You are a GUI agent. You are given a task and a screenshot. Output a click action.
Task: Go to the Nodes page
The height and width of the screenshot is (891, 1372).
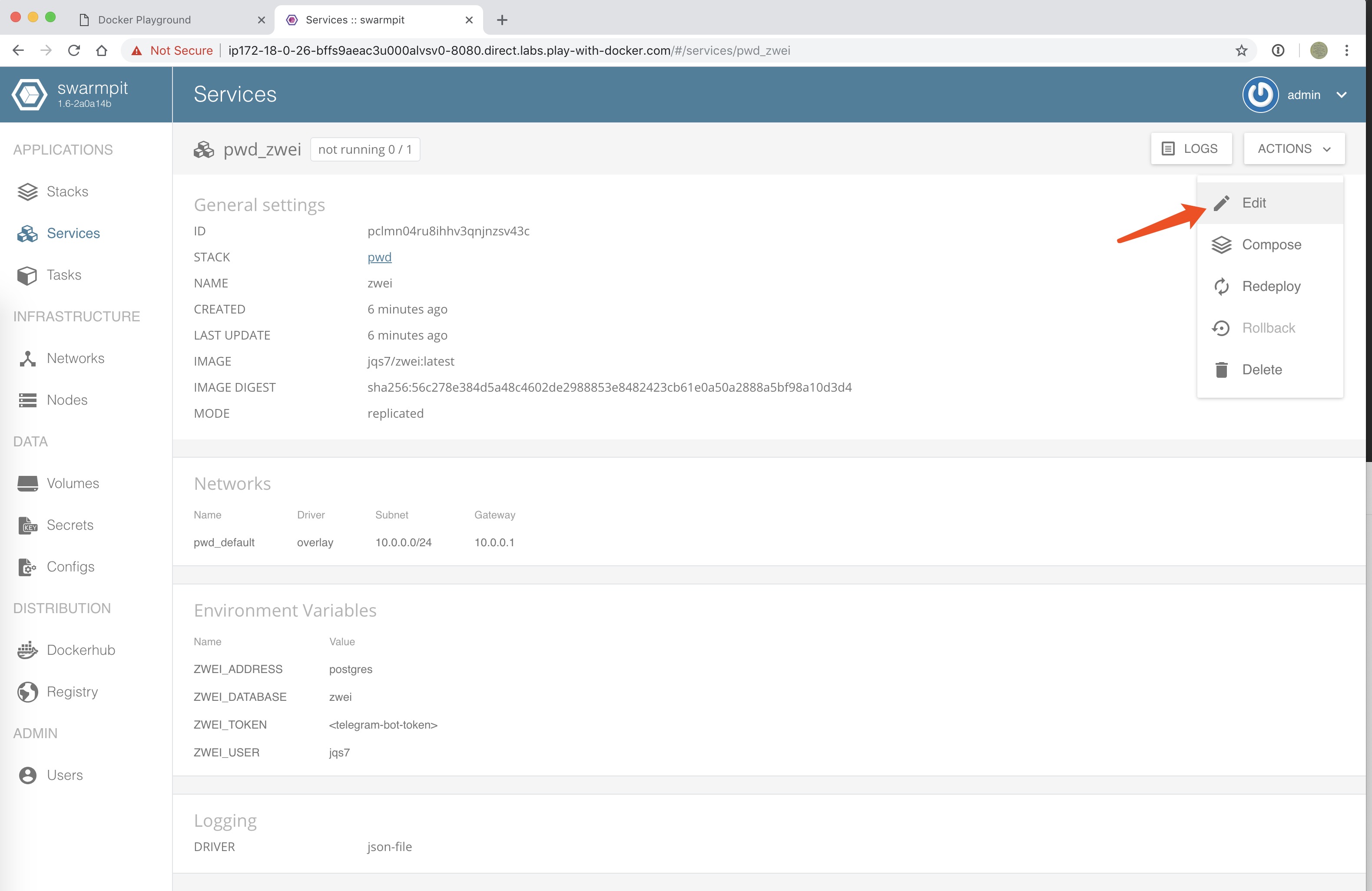pyautogui.click(x=67, y=400)
